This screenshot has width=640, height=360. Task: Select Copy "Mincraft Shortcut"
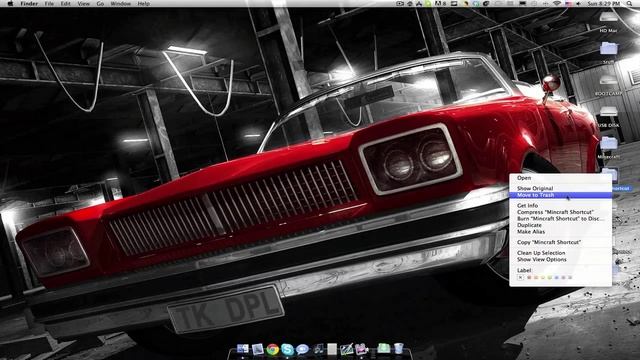560,242
